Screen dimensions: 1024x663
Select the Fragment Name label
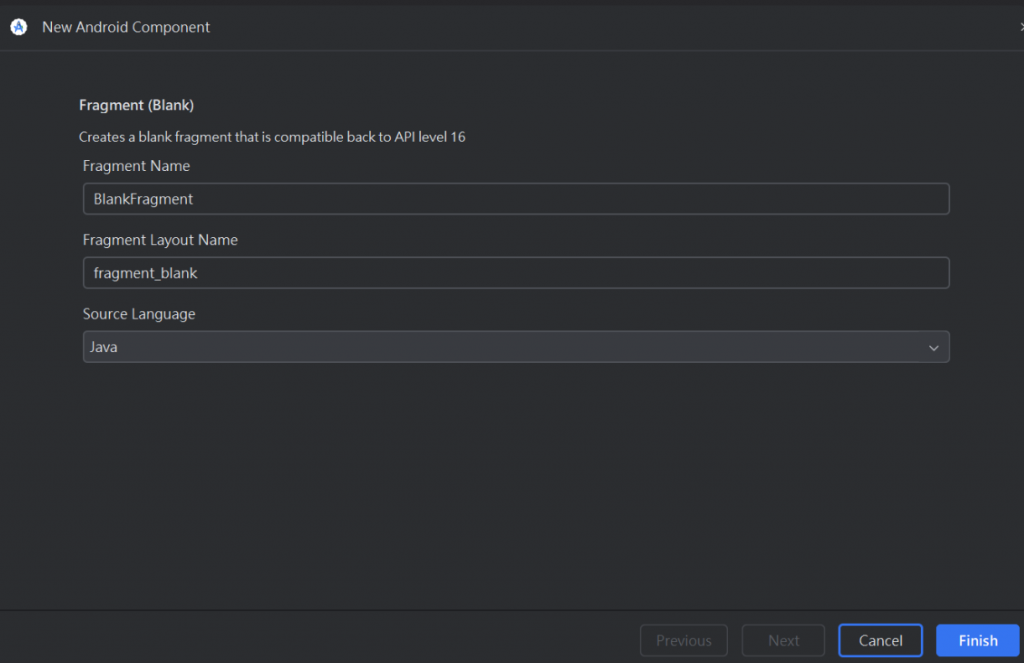[x=136, y=166]
